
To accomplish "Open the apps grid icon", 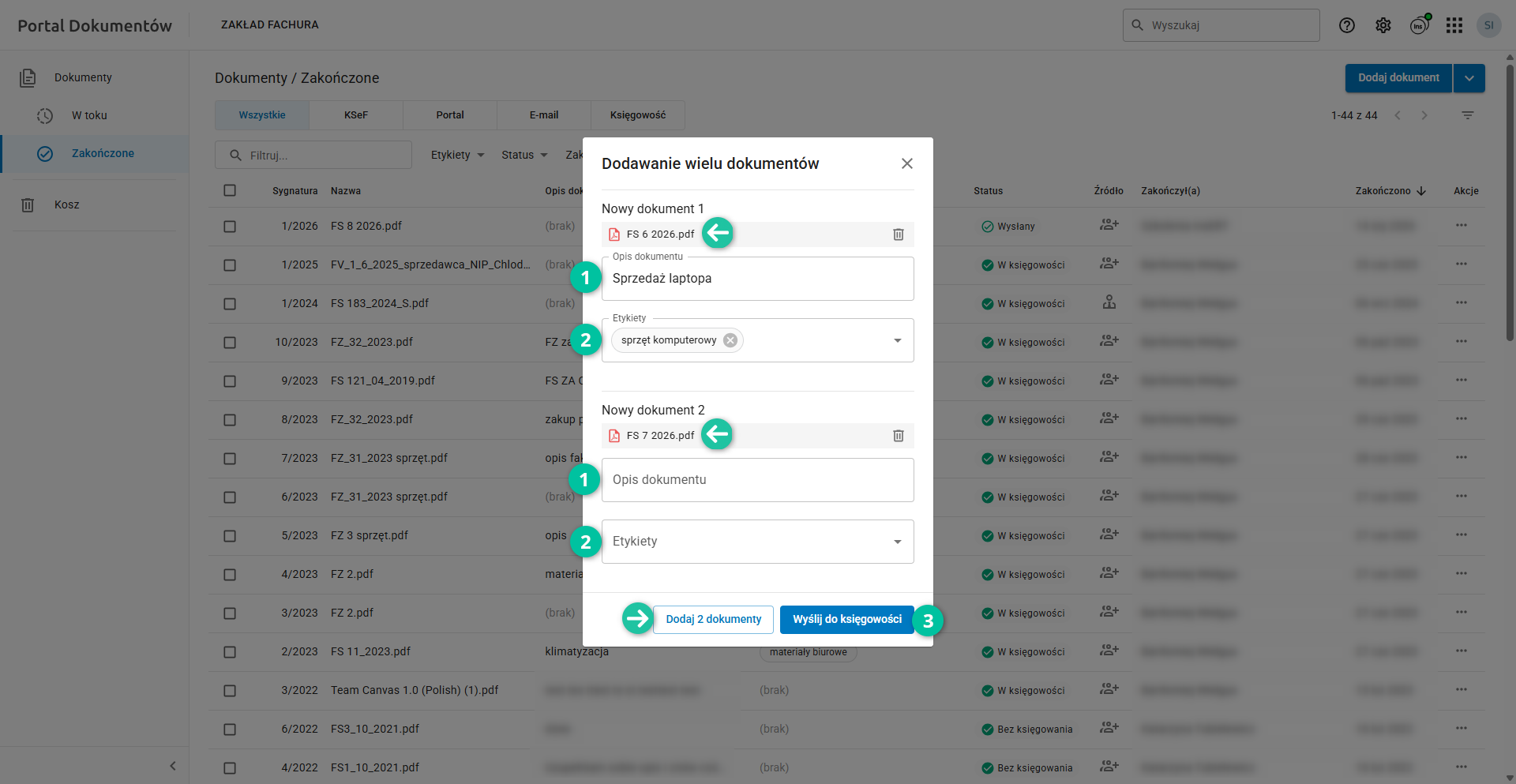I will [1454, 25].
